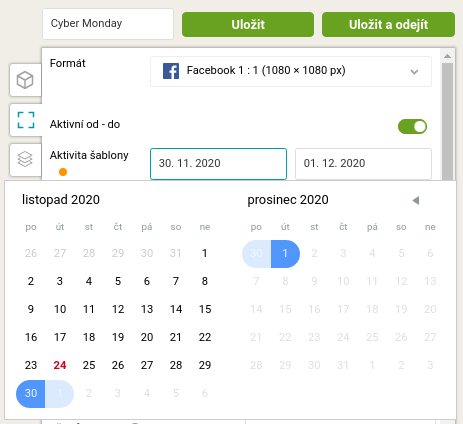This screenshot has width=463, height=424.
Task: Click the Uložit button
Action: (x=248, y=25)
